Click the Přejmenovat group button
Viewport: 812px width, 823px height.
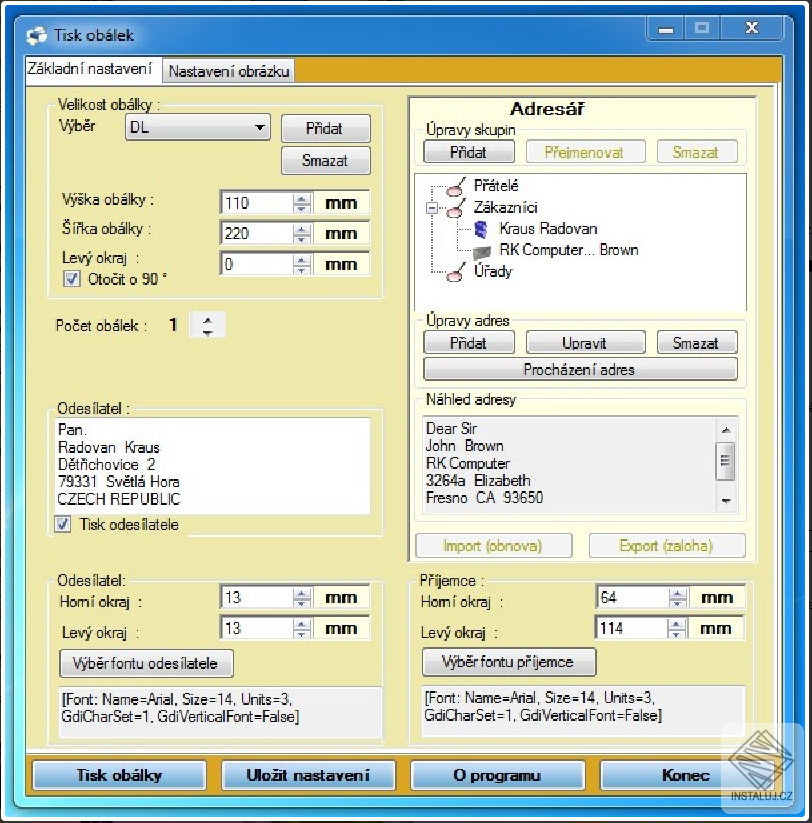coord(585,152)
